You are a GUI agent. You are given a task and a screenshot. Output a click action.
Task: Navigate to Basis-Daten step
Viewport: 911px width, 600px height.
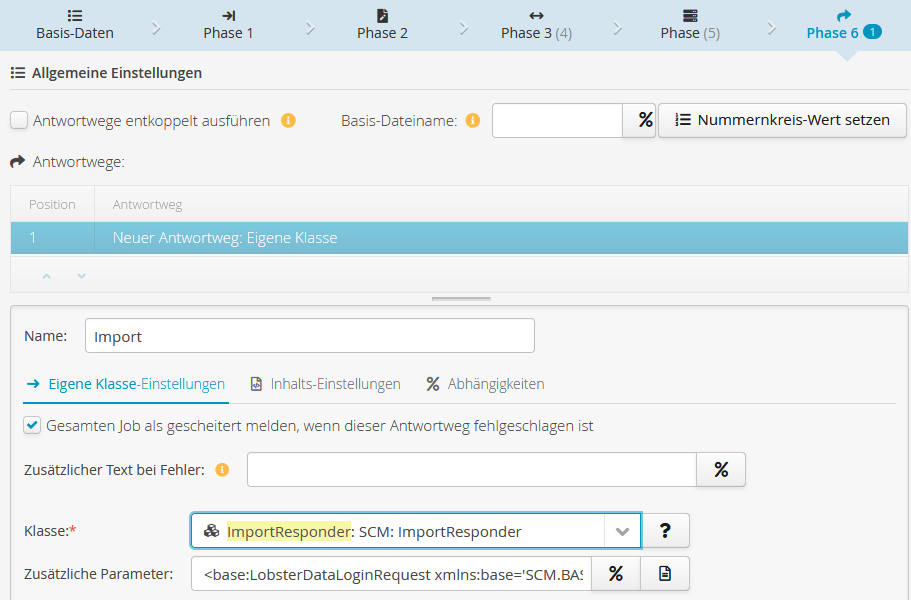coord(75,24)
